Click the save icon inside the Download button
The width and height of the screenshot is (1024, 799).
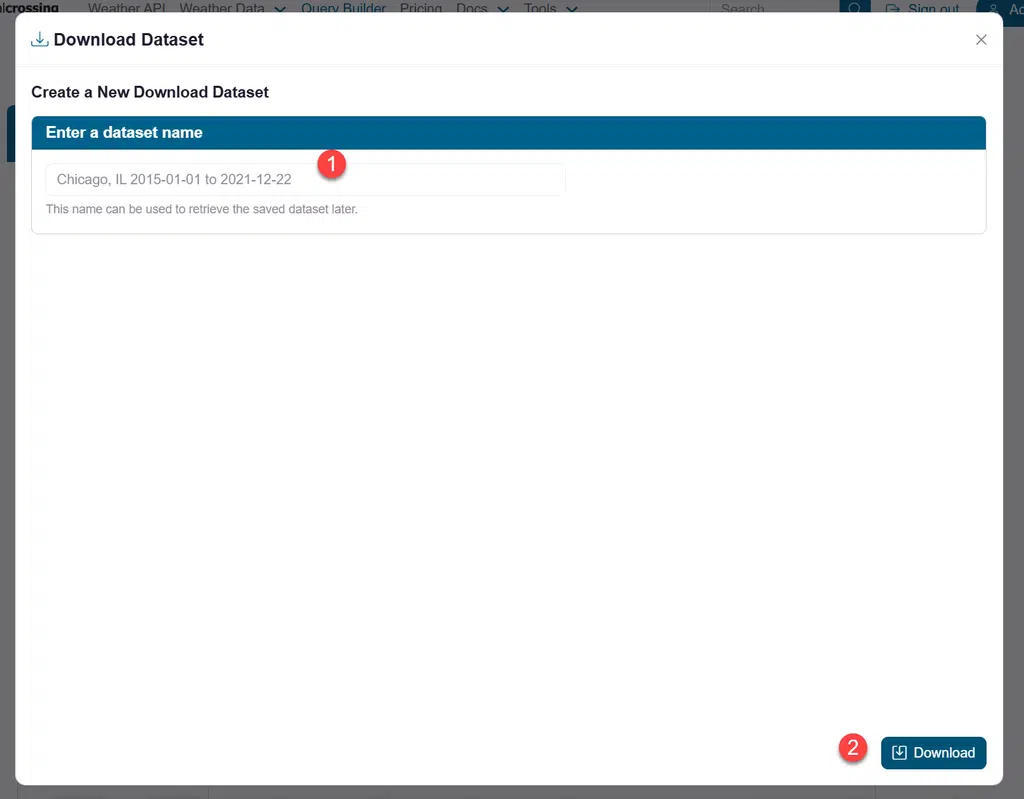click(899, 753)
